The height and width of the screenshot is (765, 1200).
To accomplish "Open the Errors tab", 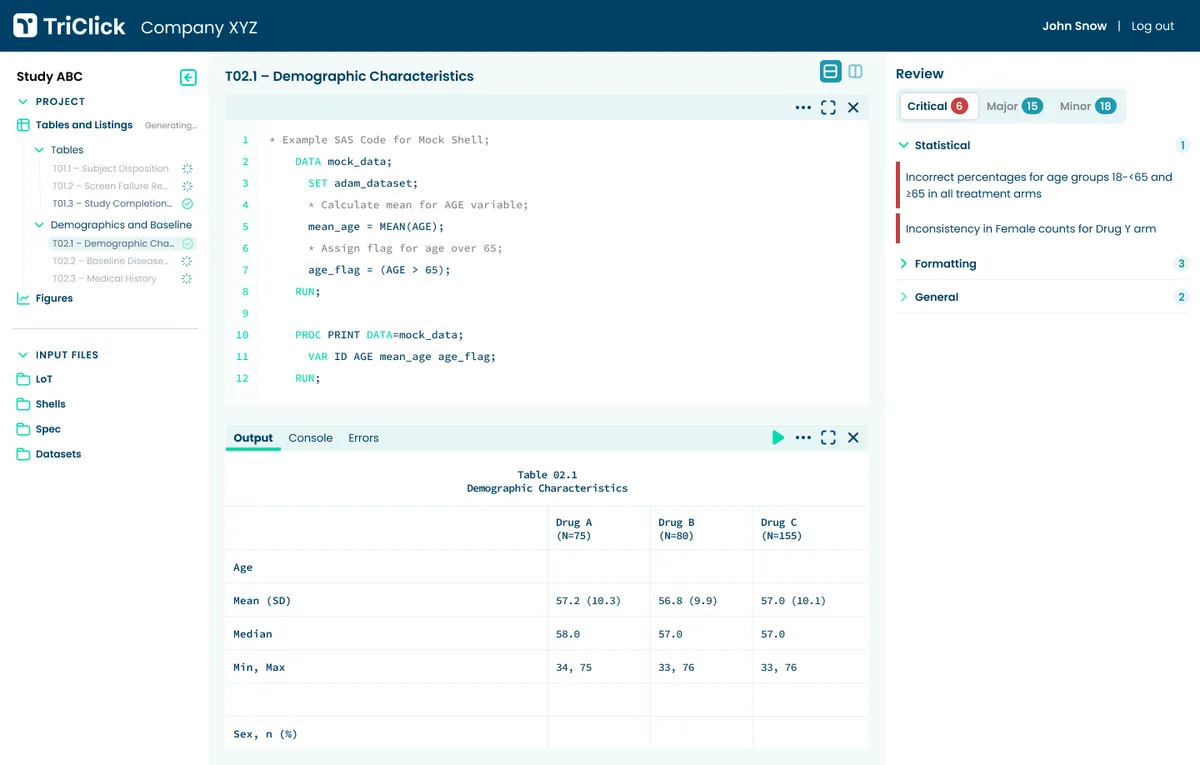I will tap(363, 438).
